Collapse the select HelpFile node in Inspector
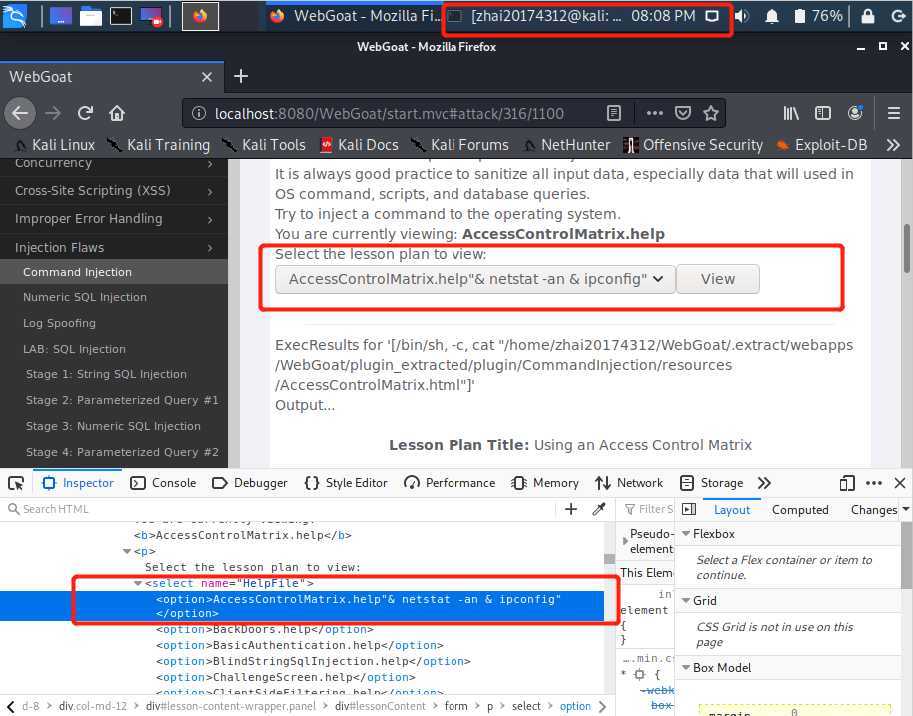913x716 pixels. 138,583
